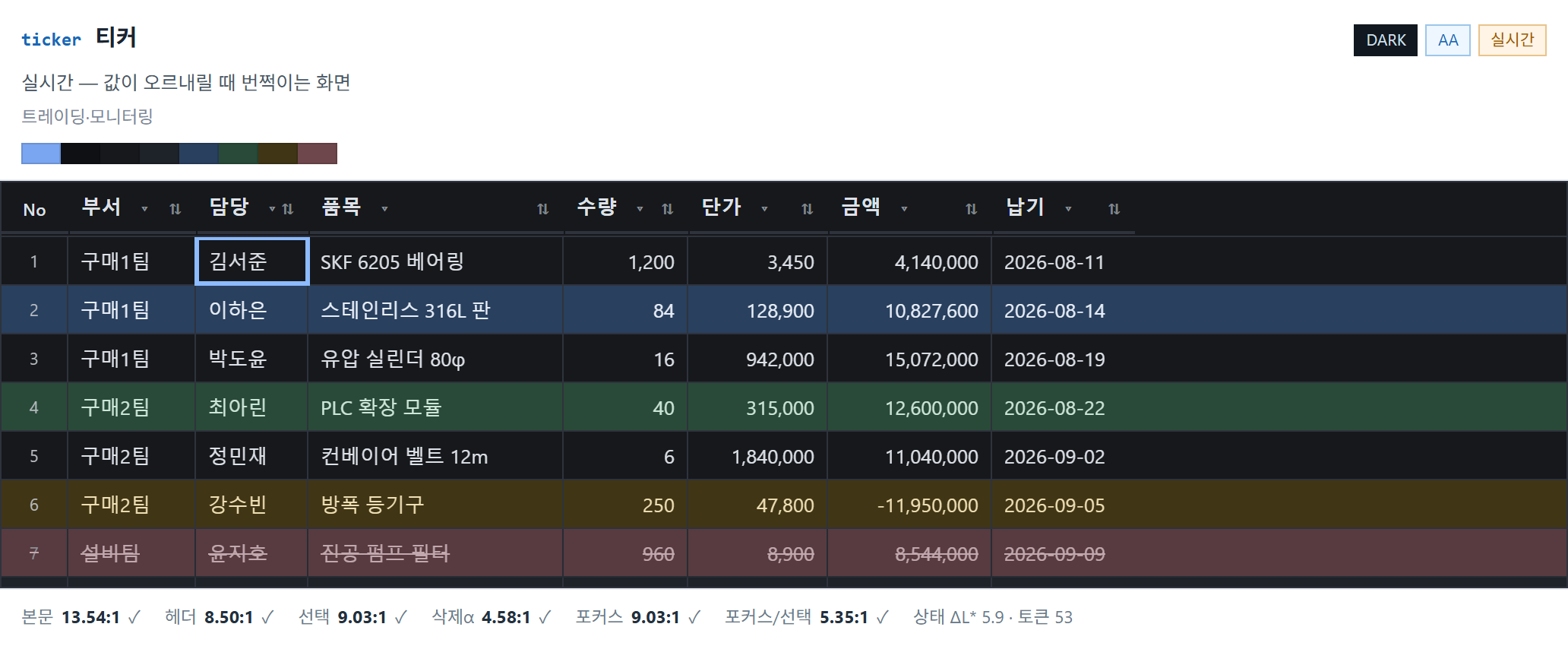
Task: Click the olive brown palette swatch
Action: pos(278,154)
